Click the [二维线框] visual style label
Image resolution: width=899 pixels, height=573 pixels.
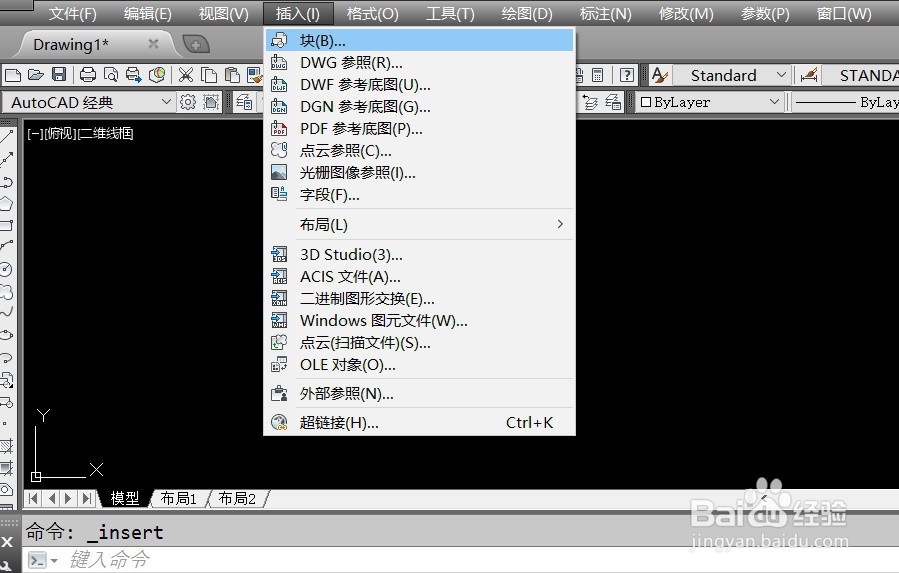(x=105, y=134)
